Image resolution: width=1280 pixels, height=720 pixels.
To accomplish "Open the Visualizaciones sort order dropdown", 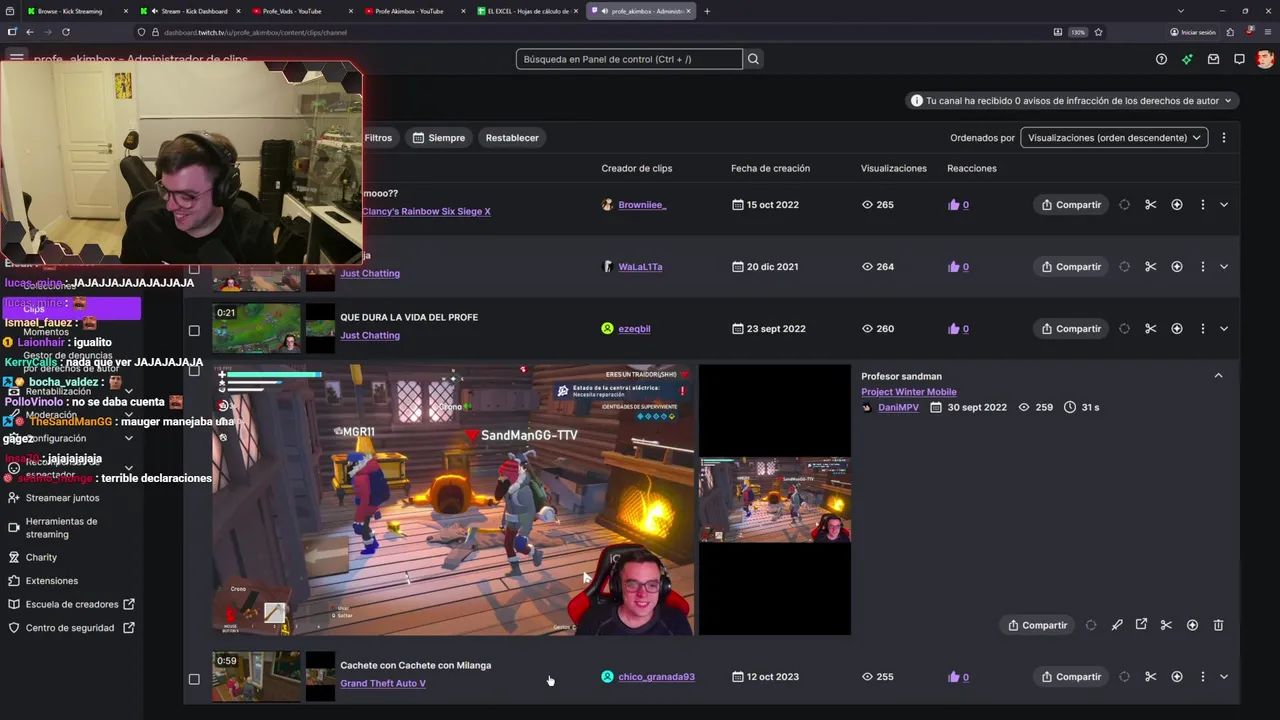I will tap(1113, 138).
